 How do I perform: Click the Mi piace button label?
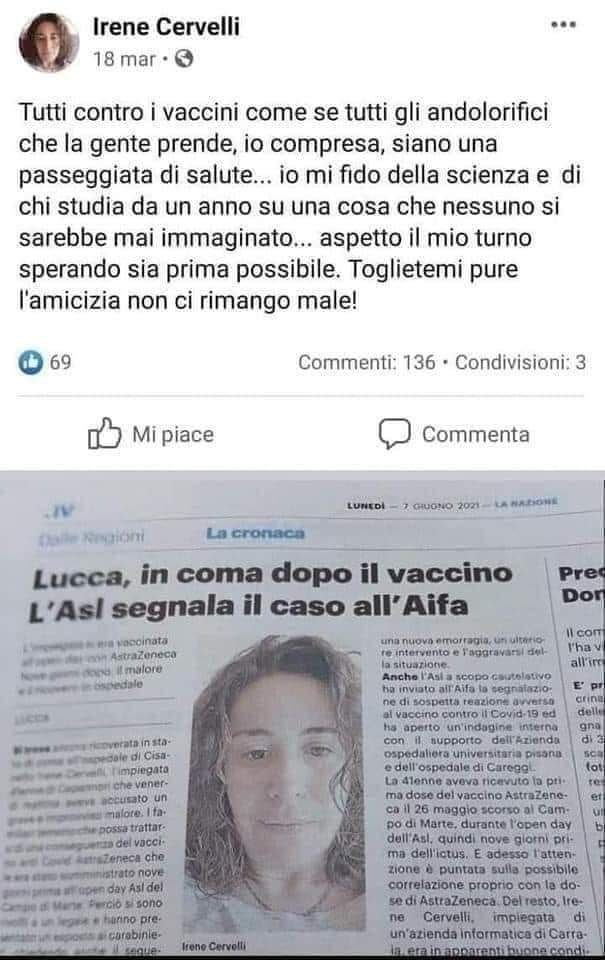coord(173,435)
